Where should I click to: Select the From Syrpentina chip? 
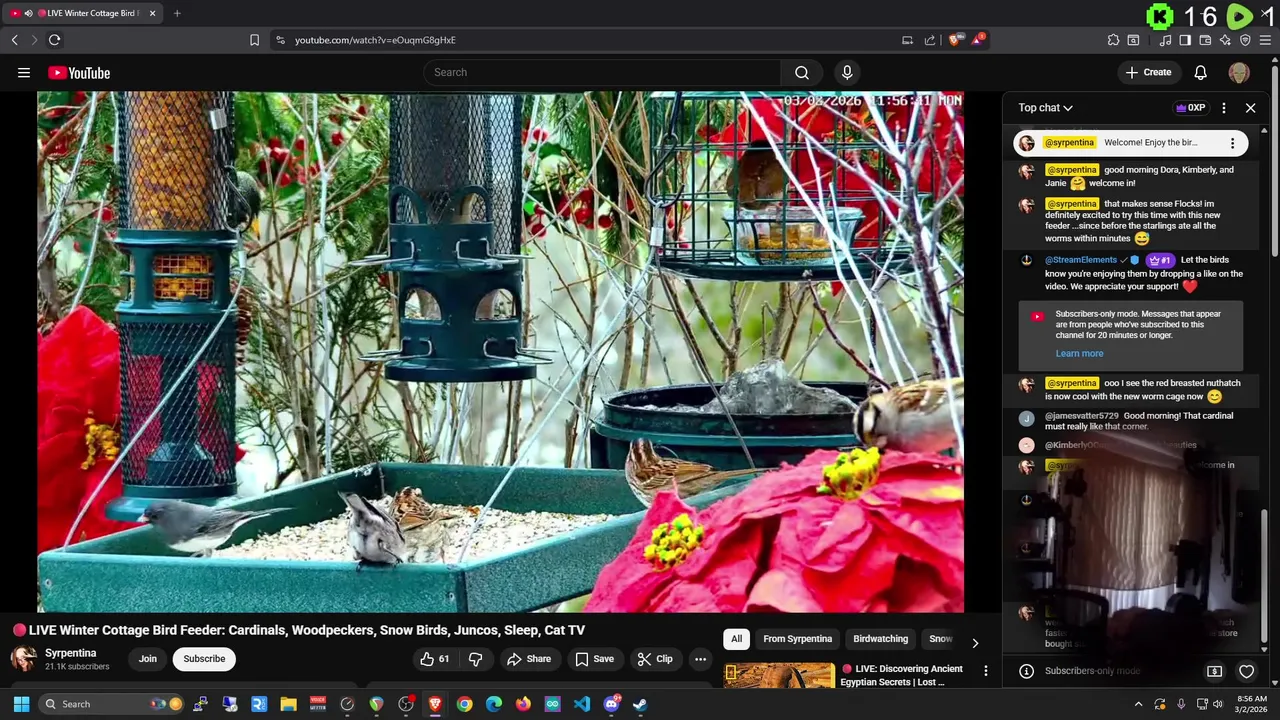tap(797, 639)
